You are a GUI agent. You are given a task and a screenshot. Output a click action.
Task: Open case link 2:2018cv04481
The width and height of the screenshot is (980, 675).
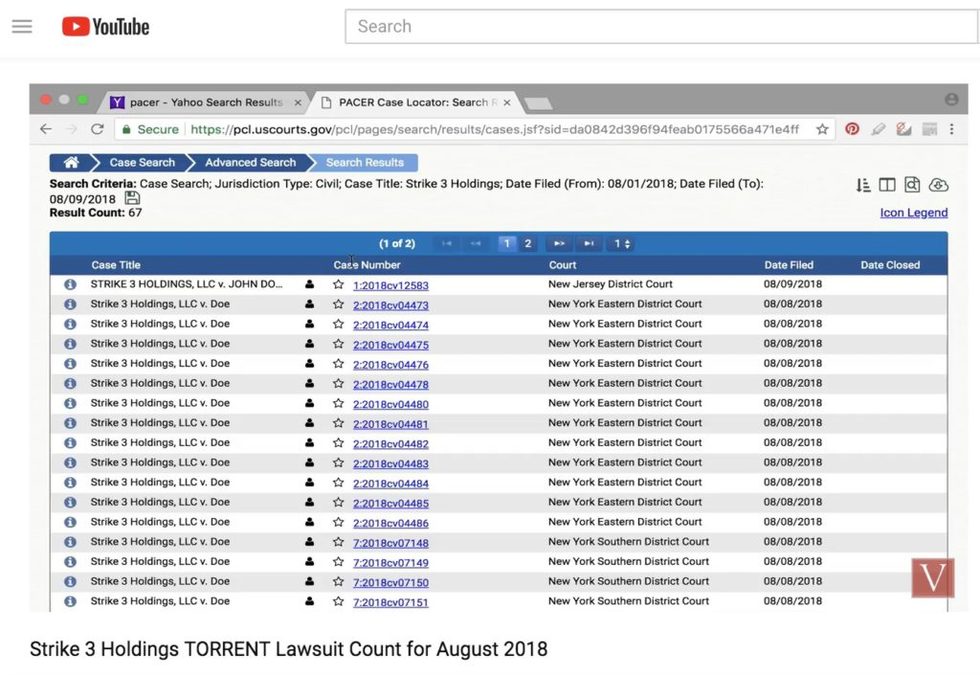point(391,424)
